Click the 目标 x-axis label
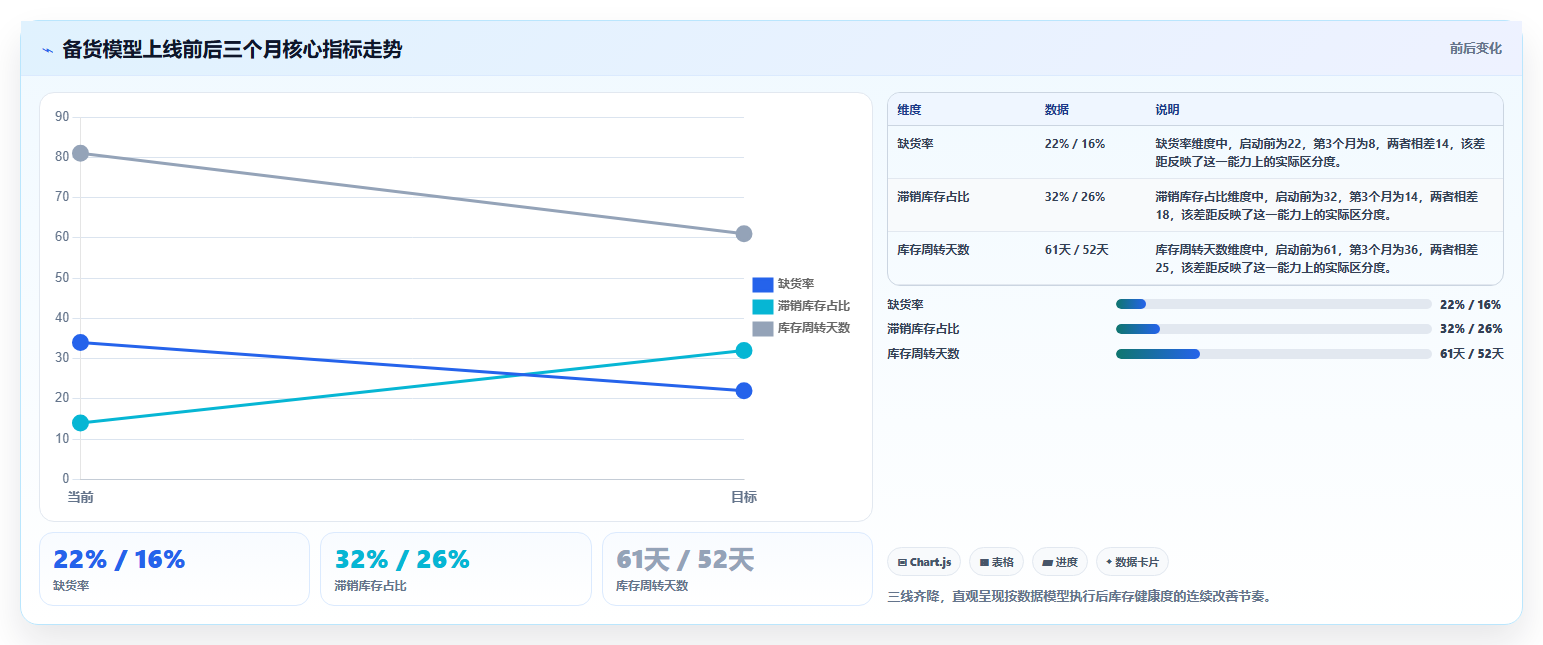 click(744, 497)
